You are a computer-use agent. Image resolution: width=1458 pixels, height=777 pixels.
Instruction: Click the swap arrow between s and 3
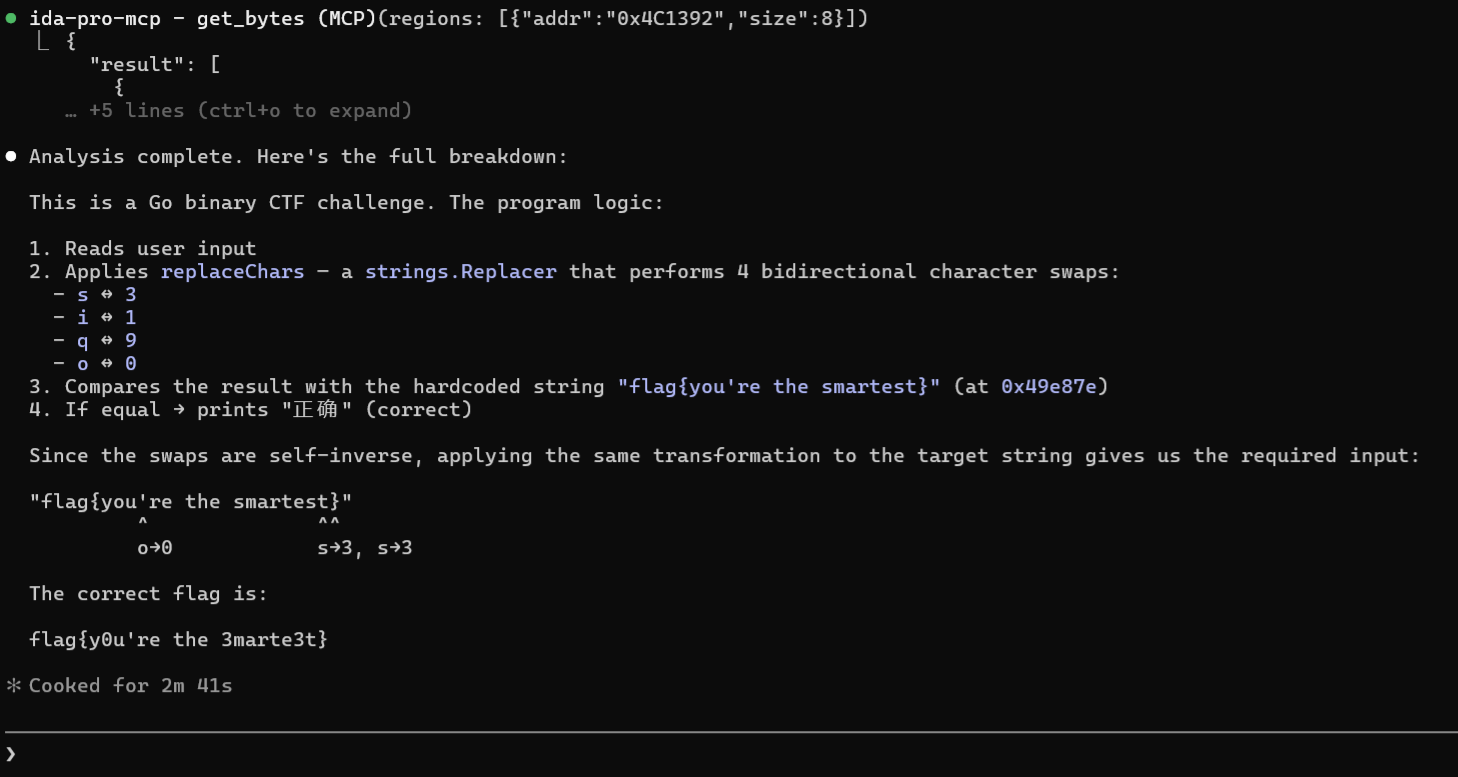point(106,295)
